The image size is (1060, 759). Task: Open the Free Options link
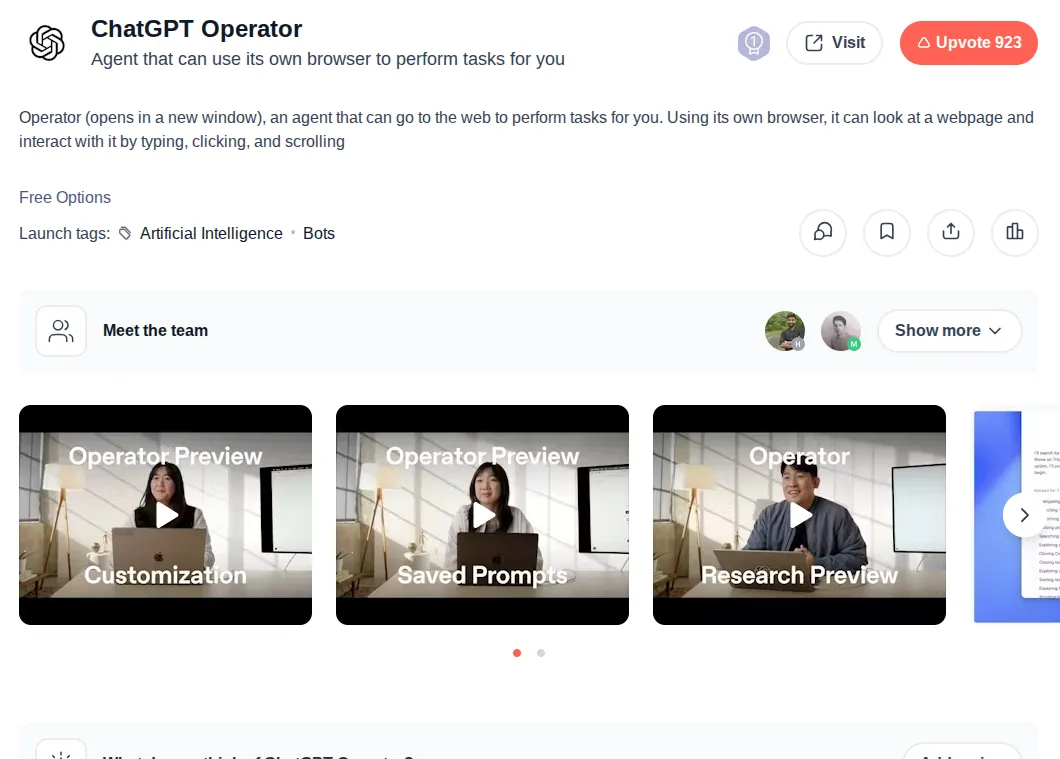[64, 197]
